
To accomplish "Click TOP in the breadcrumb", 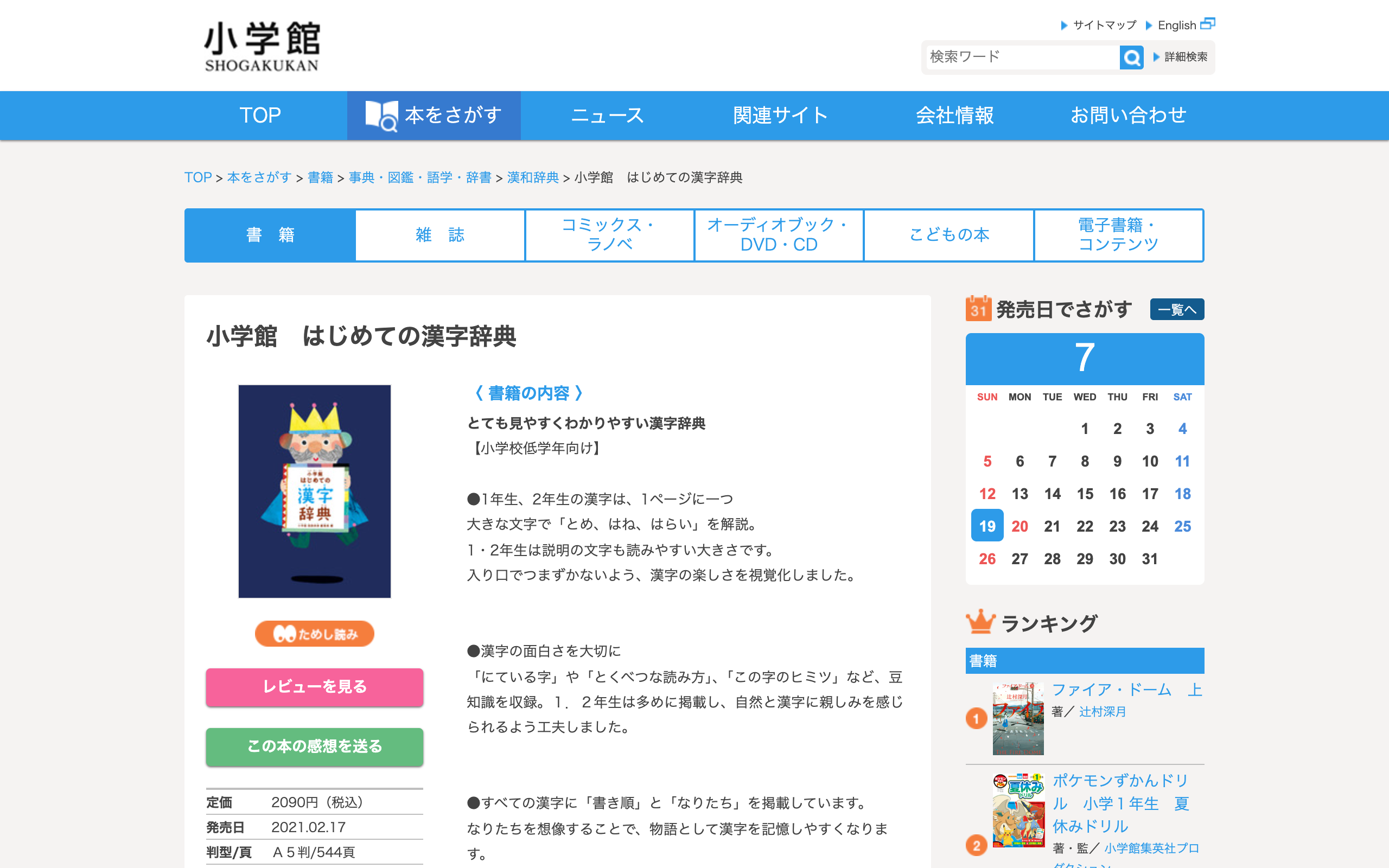I will point(198,177).
